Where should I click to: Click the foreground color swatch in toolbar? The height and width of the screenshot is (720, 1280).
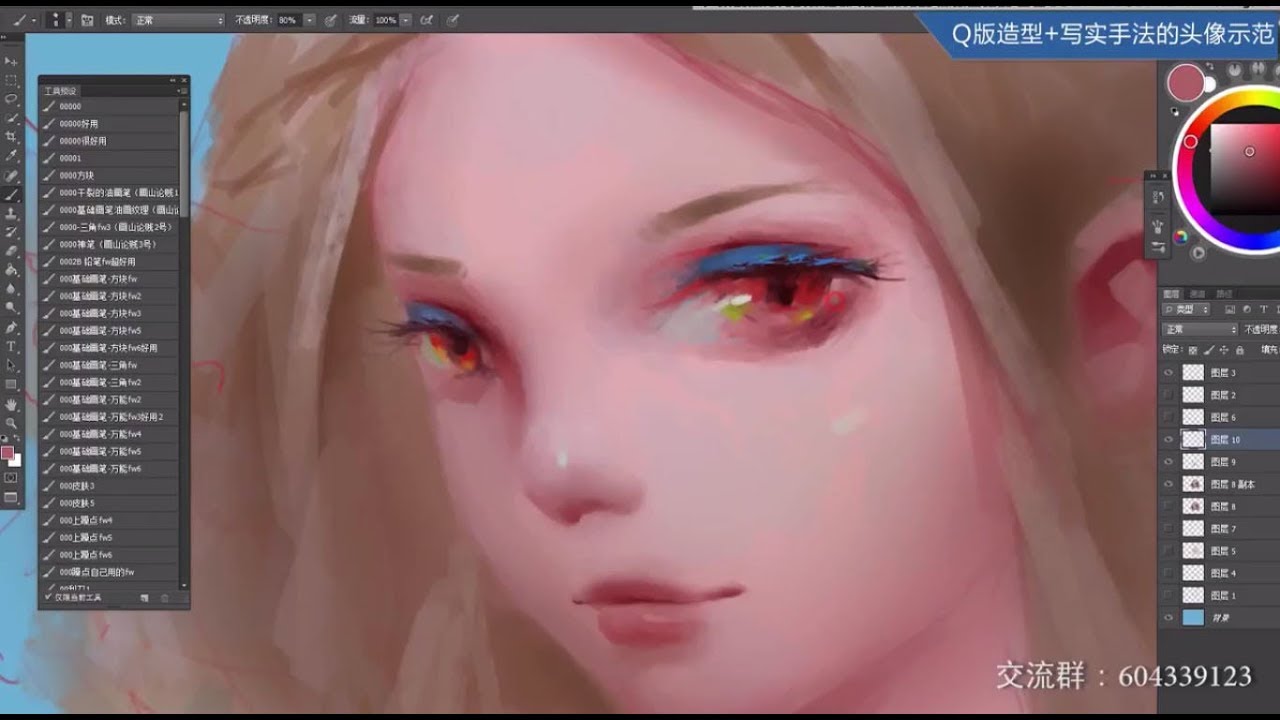(7, 454)
